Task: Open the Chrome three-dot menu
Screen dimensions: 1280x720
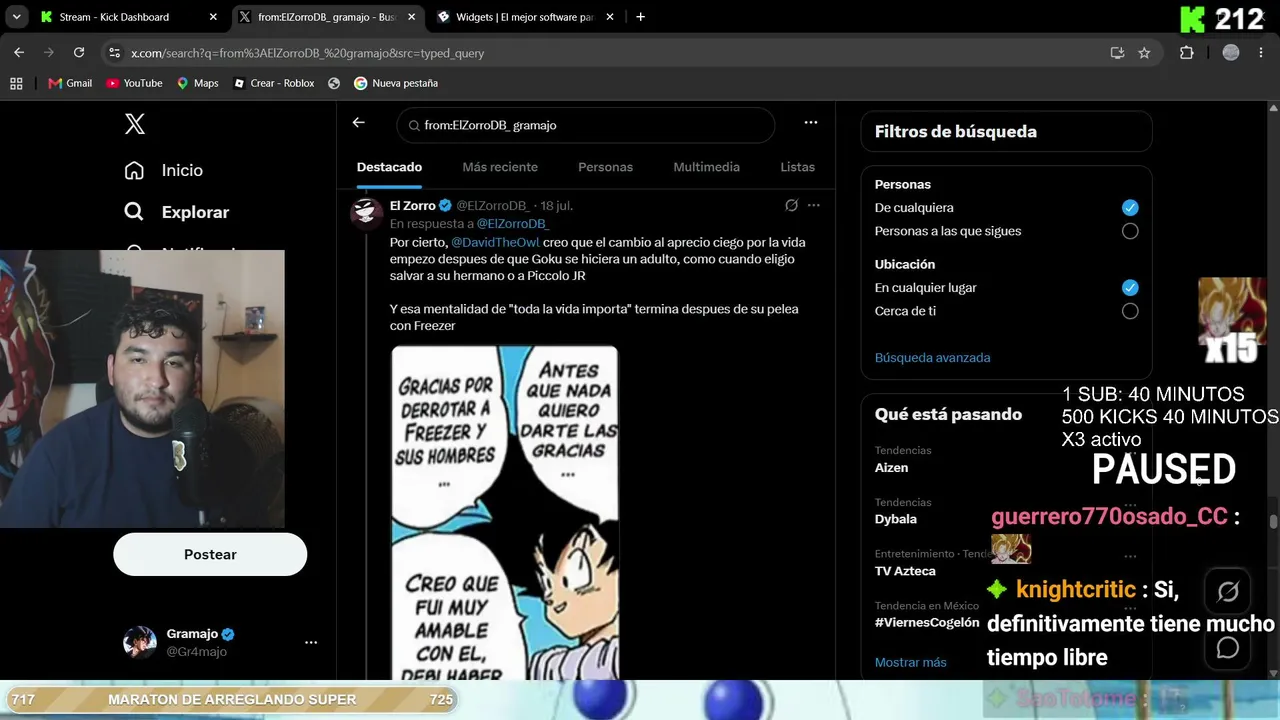Action: pos(1261,53)
